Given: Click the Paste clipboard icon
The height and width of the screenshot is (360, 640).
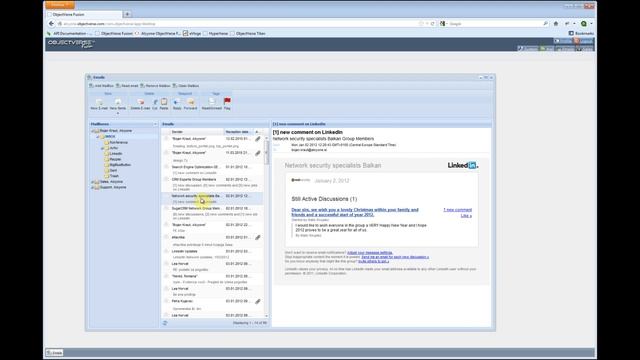Looking at the screenshot, I should pos(164,102).
